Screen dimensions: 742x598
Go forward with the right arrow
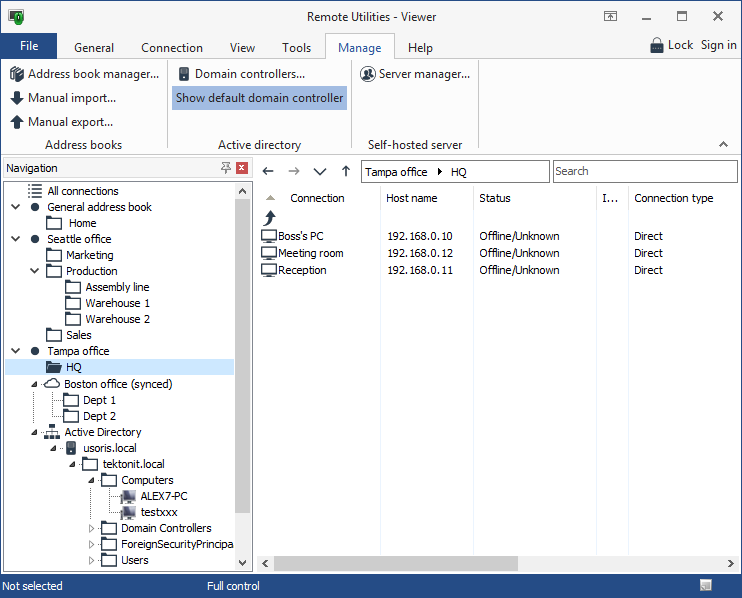[x=294, y=171]
